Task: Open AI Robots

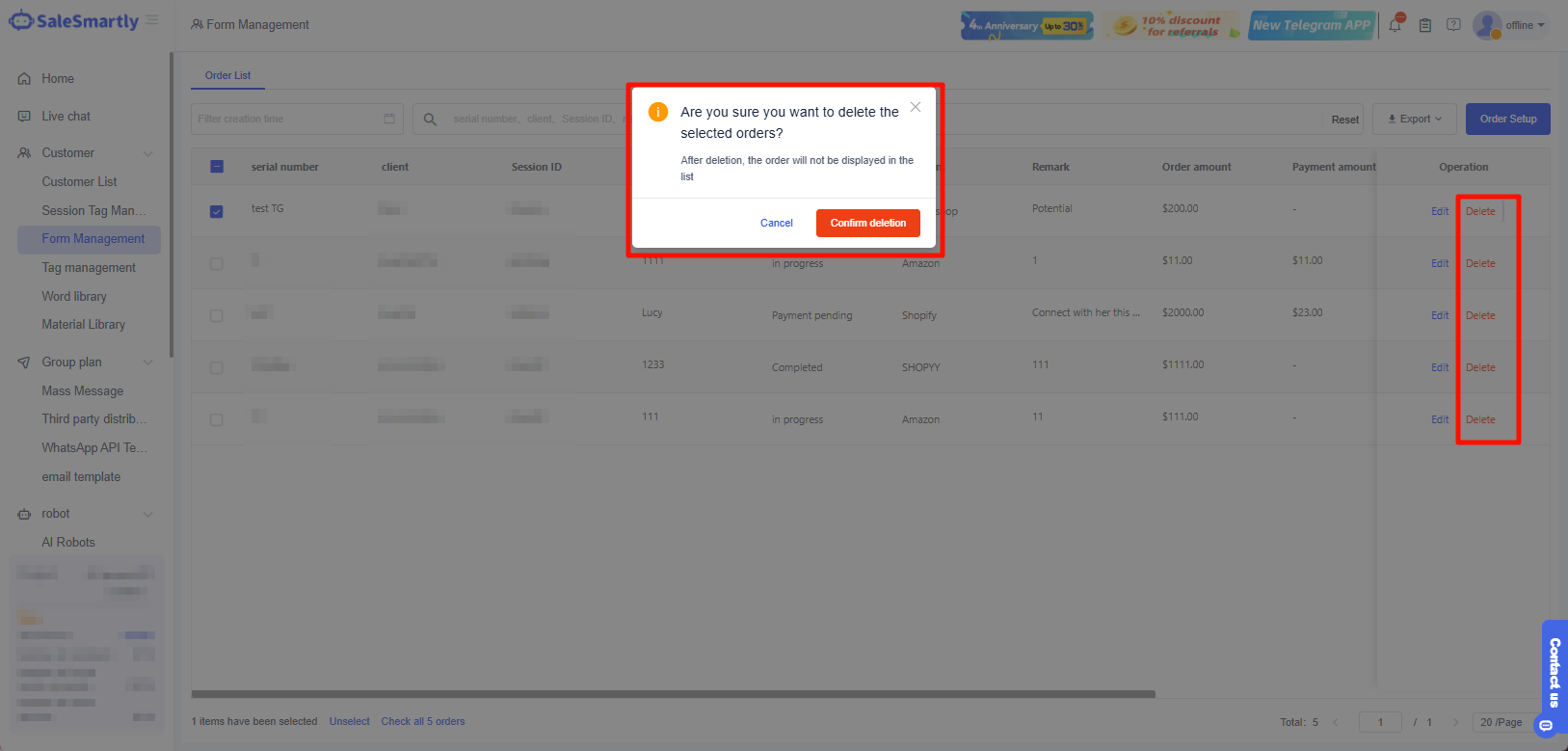Action: click(68, 543)
